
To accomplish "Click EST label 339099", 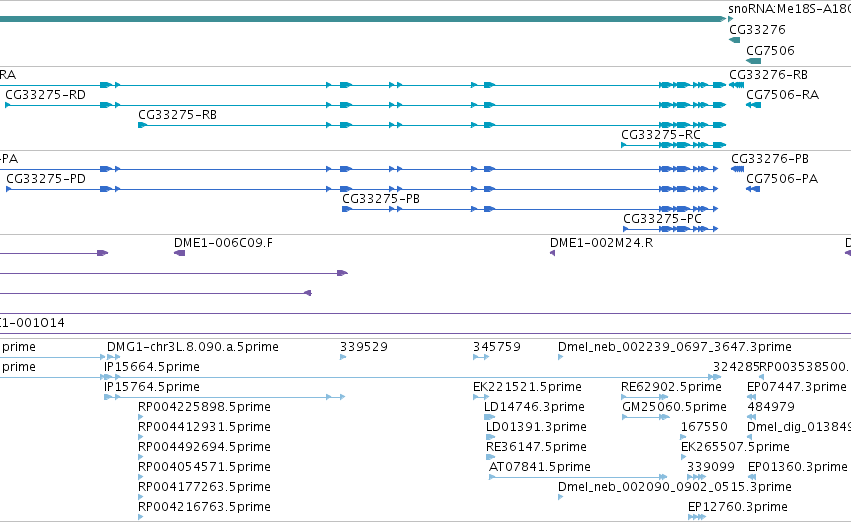I will (710, 467).
